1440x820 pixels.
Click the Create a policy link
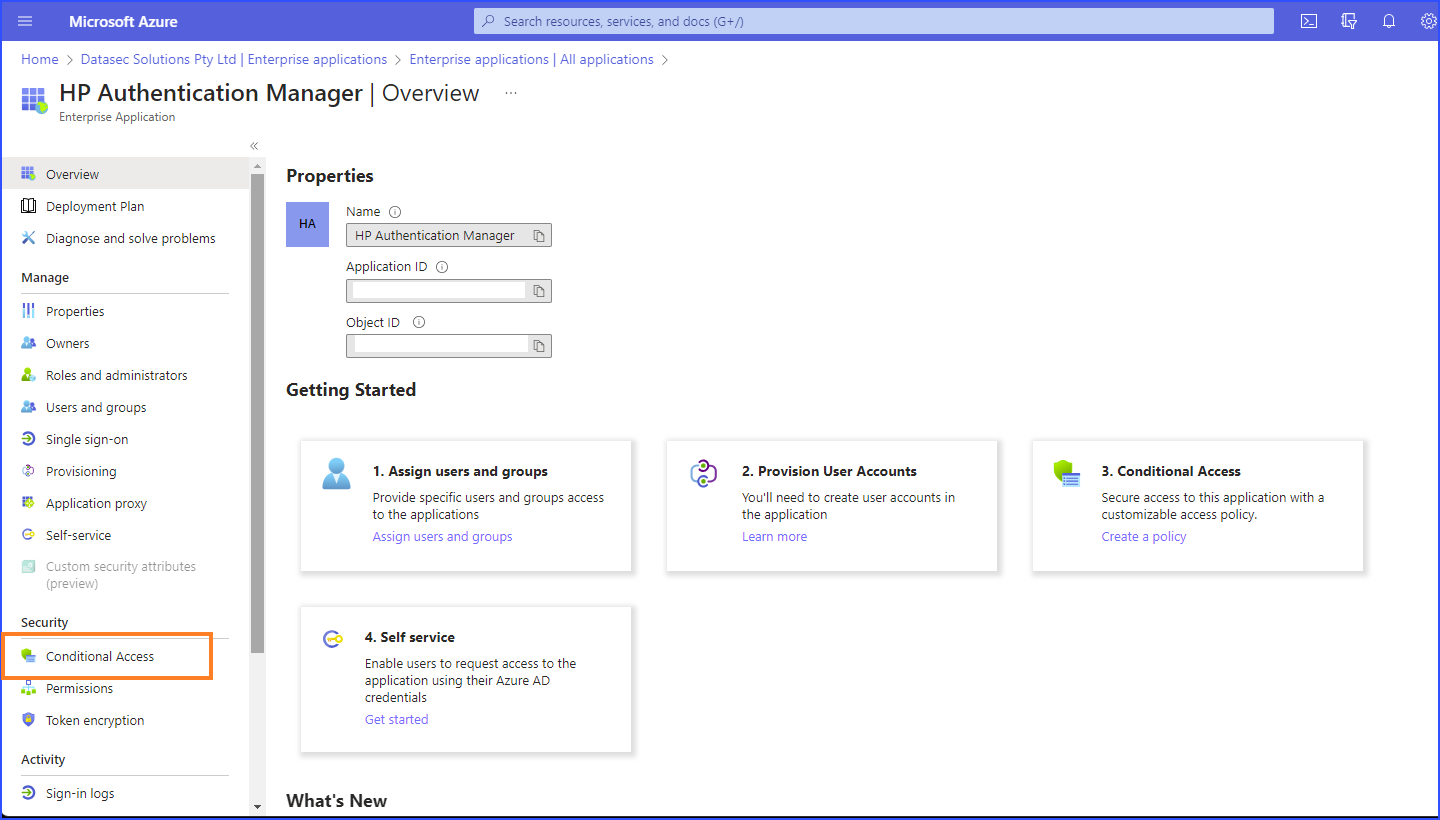pos(1144,537)
